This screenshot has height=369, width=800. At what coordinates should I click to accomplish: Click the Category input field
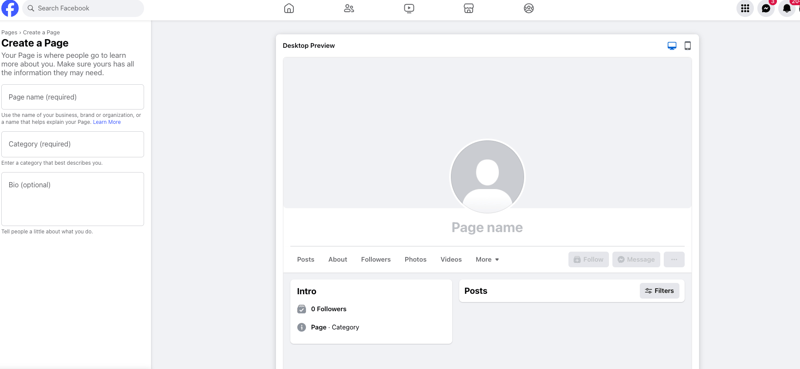(72, 144)
